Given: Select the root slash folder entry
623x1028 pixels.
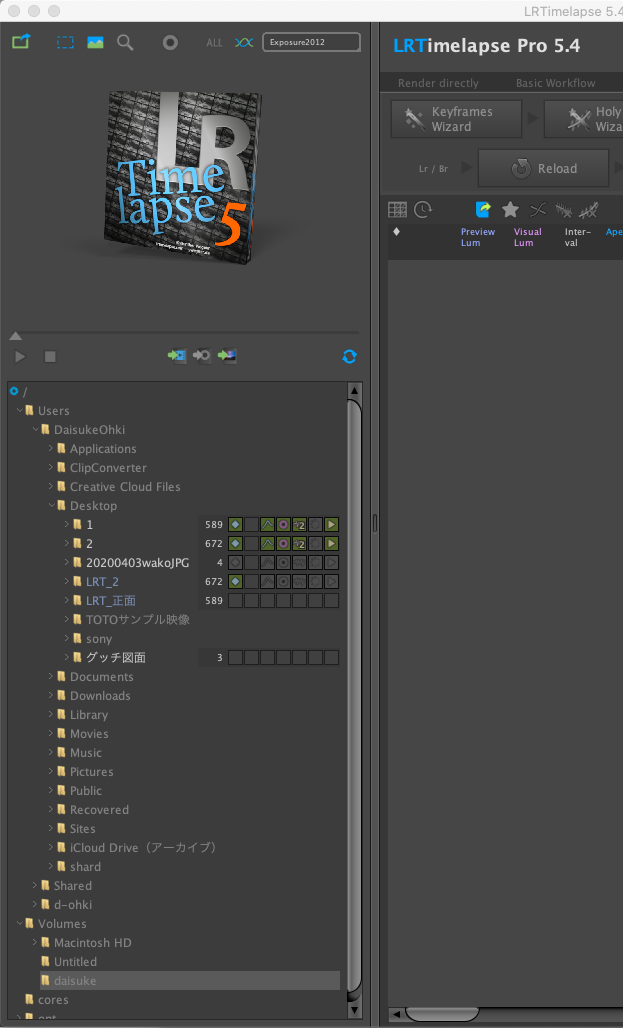Looking at the screenshot, I should pyautogui.click(x=25, y=392).
